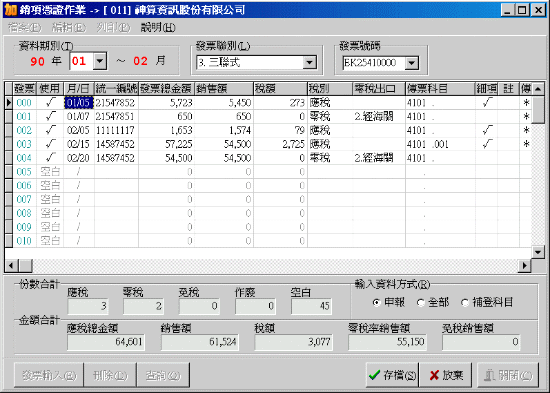Toggle the 使用 checkmark for invoice 001
This screenshot has width=550, height=393.
tap(50, 116)
